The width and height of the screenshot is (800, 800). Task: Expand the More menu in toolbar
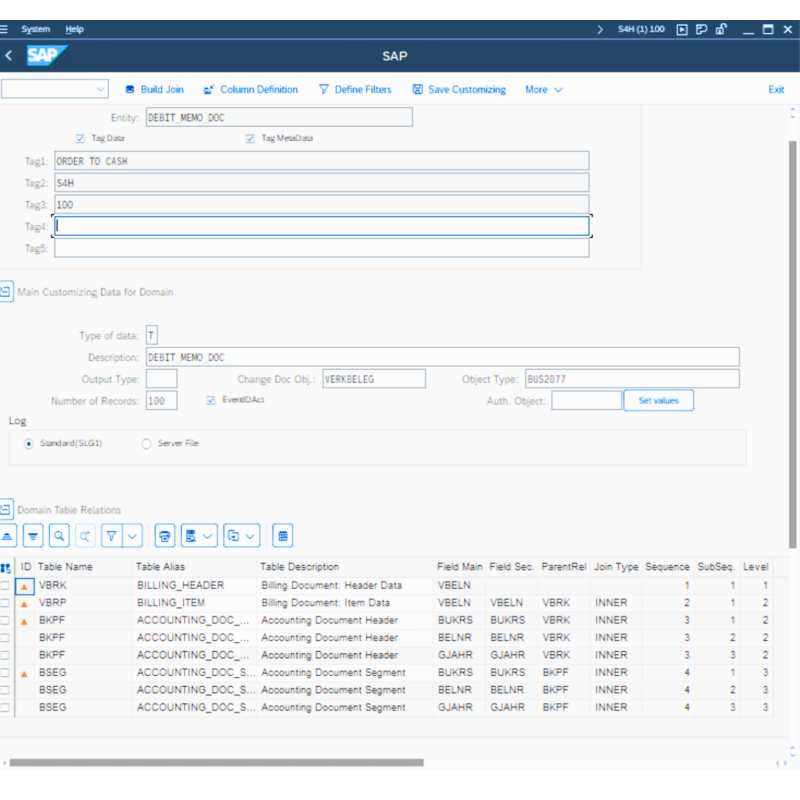pos(544,90)
